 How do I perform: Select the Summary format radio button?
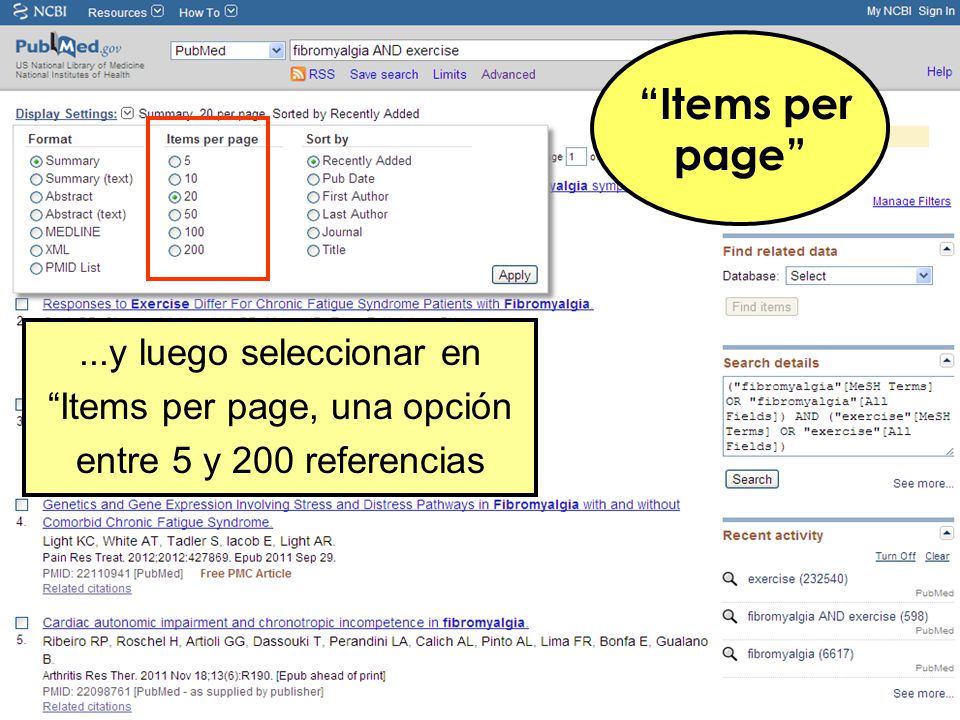point(36,161)
